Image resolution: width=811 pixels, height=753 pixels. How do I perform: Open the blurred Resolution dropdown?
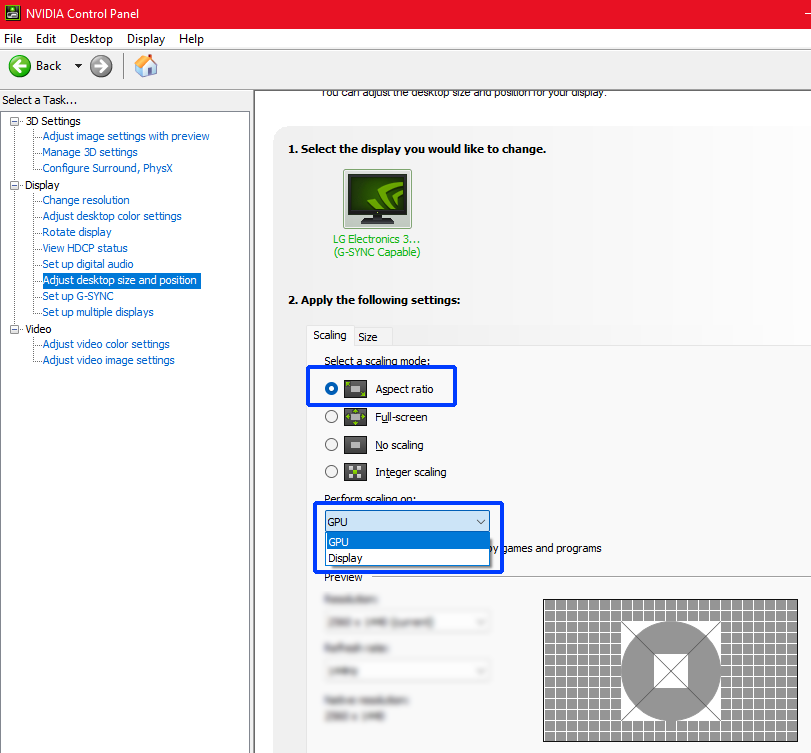coord(407,622)
